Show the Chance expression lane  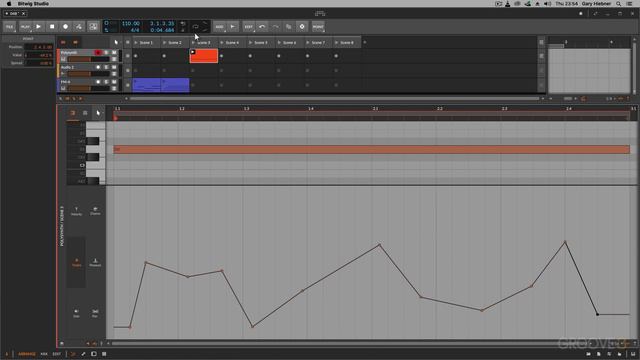95,211
